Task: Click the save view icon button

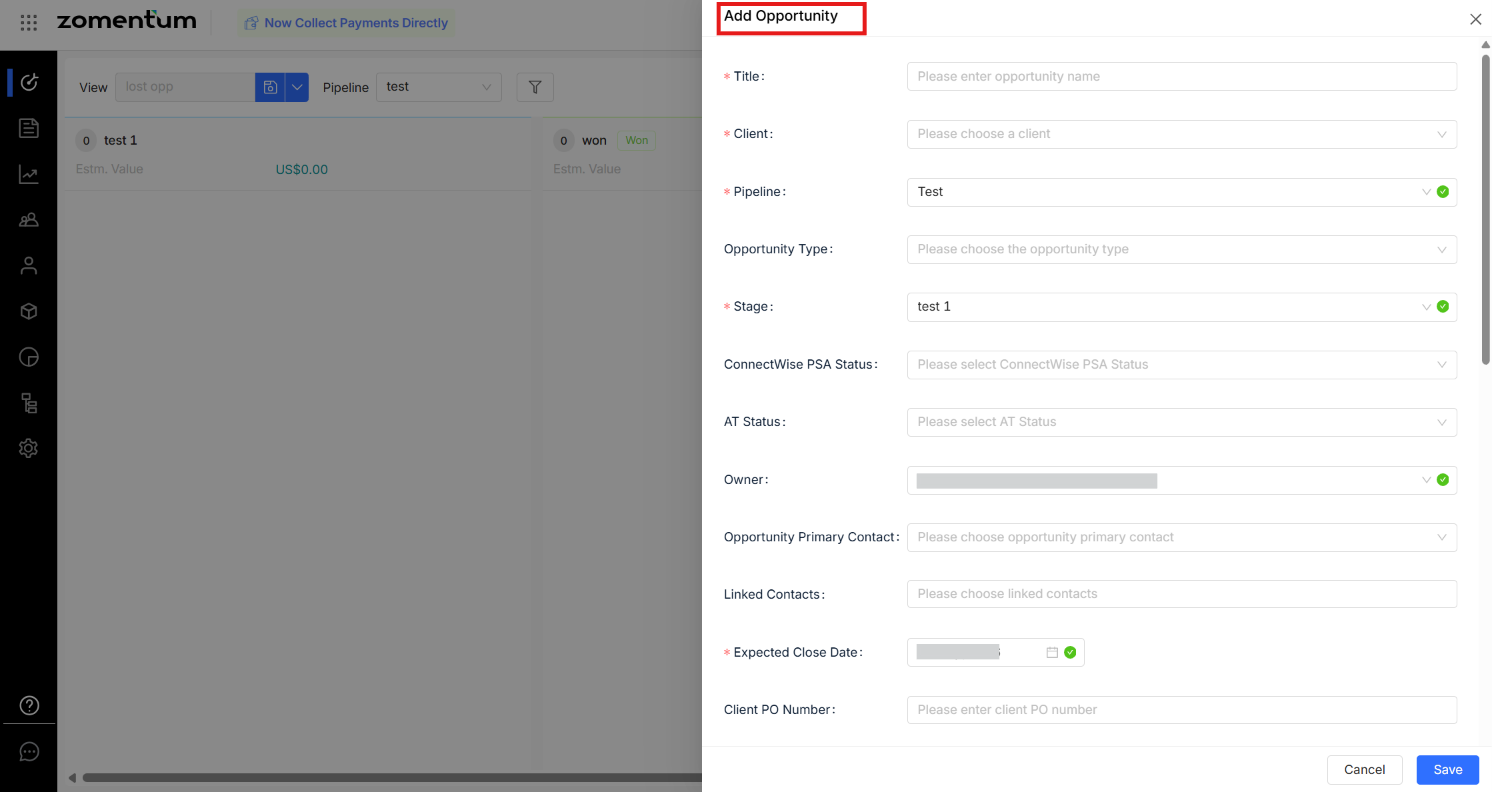Action: point(270,87)
